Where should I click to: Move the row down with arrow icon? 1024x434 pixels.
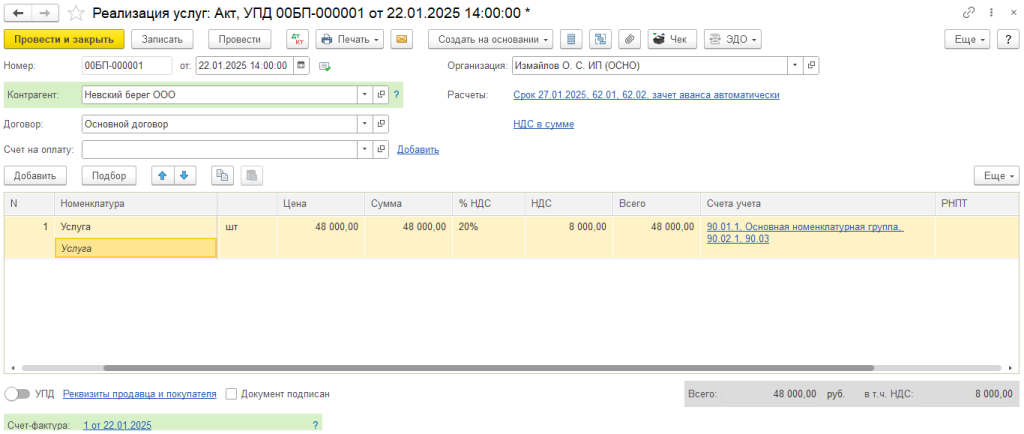pyautogui.click(x=183, y=175)
